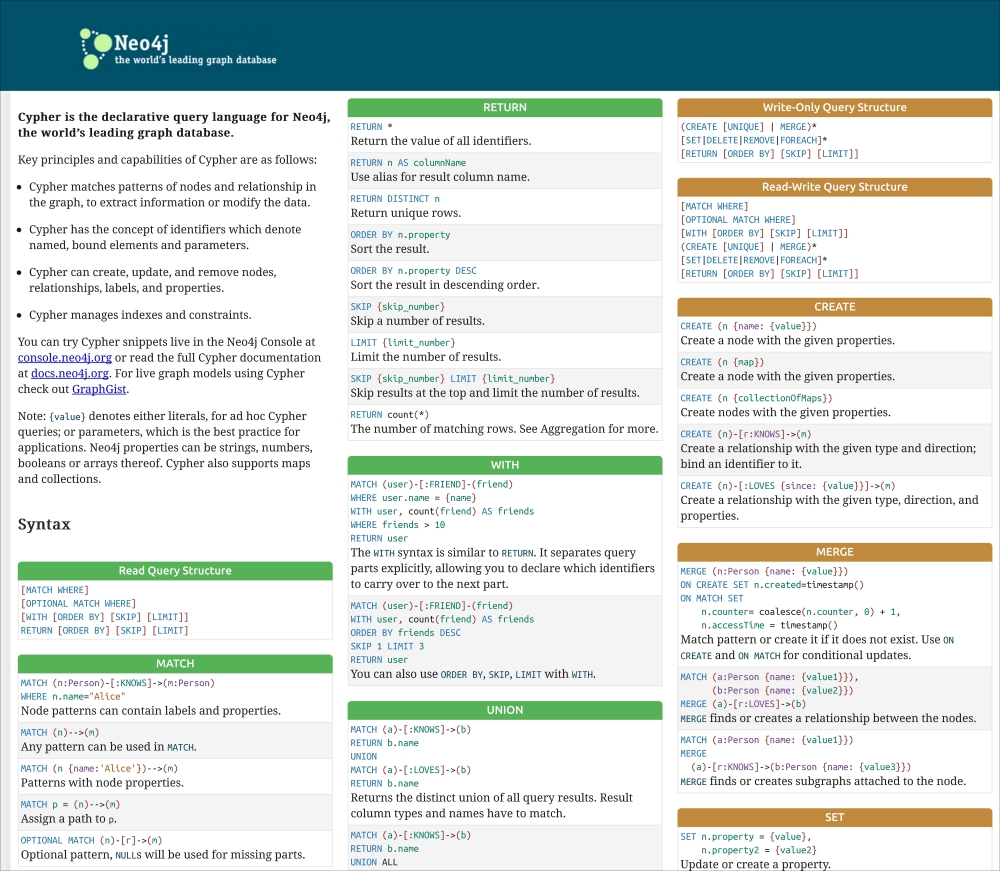Click the Write-Only Query Structure header
Viewport: 1000px width, 871px height.
[x=834, y=107]
